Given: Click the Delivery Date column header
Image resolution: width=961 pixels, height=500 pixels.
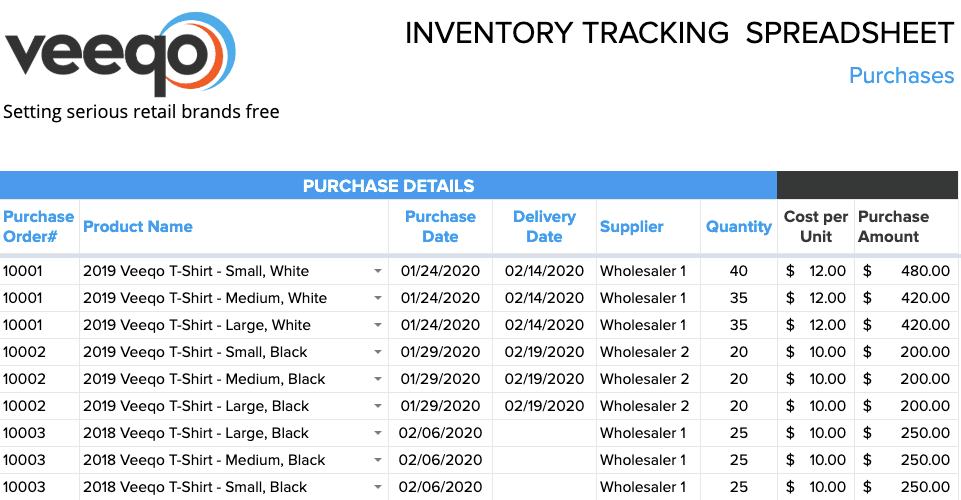Looking at the screenshot, I should click(544, 227).
